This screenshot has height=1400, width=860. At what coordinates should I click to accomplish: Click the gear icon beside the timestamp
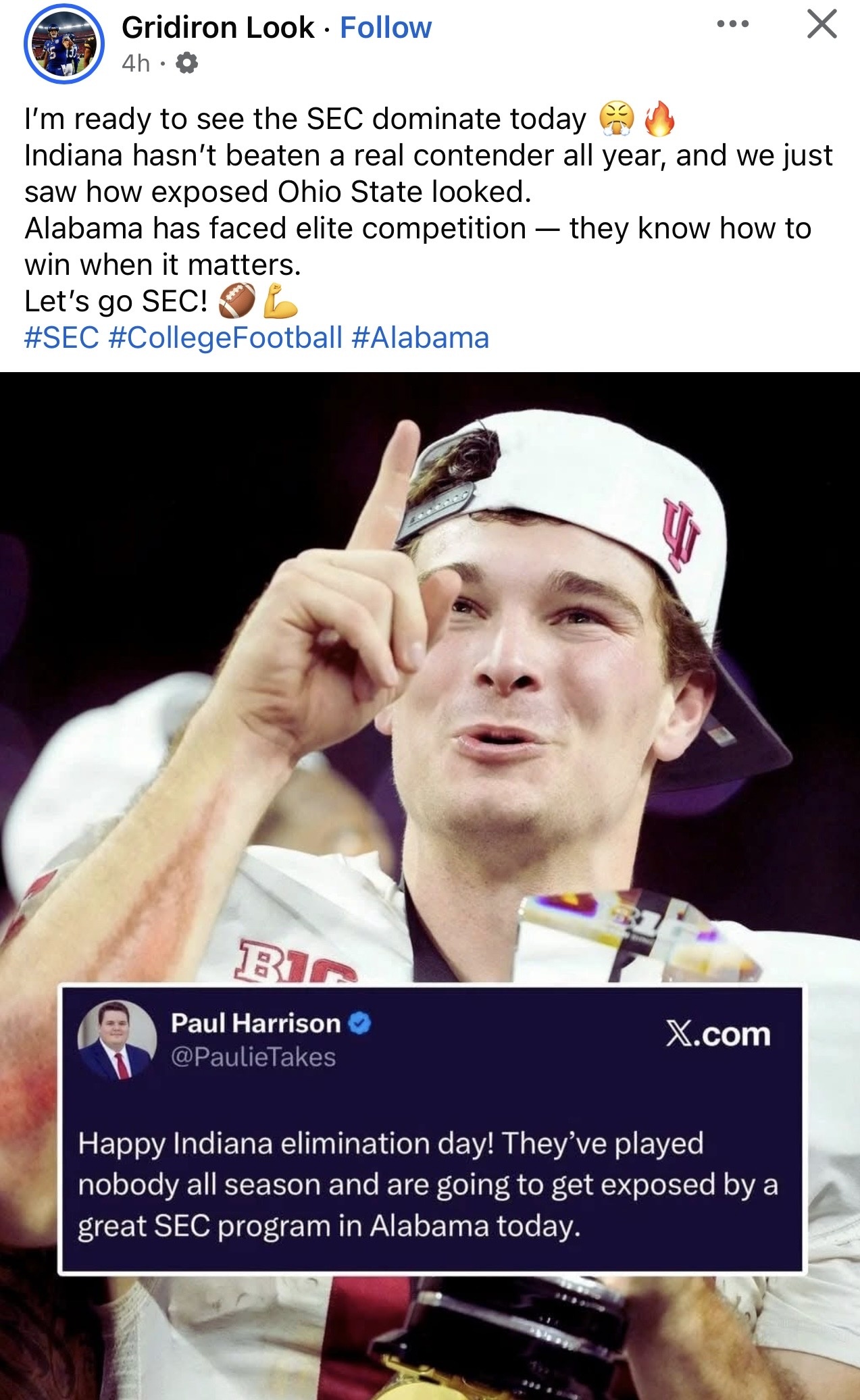(186, 63)
